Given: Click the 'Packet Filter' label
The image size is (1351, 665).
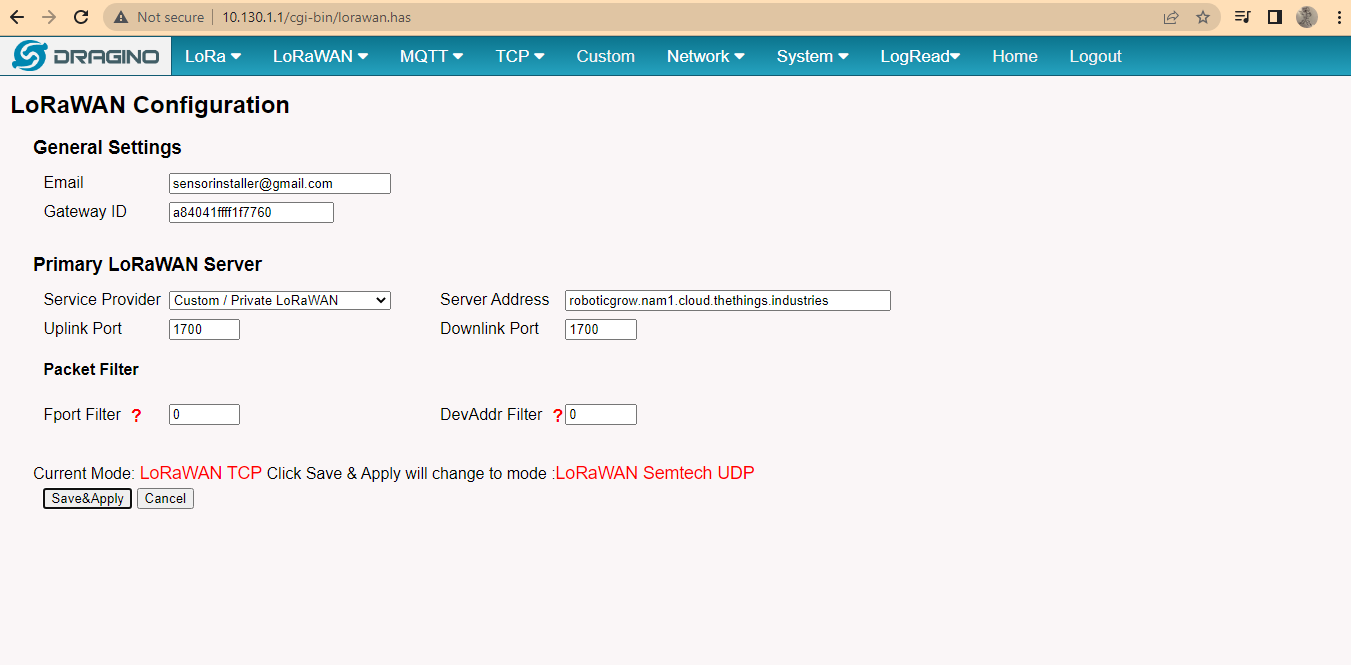Looking at the screenshot, I should tap(91, 369).
